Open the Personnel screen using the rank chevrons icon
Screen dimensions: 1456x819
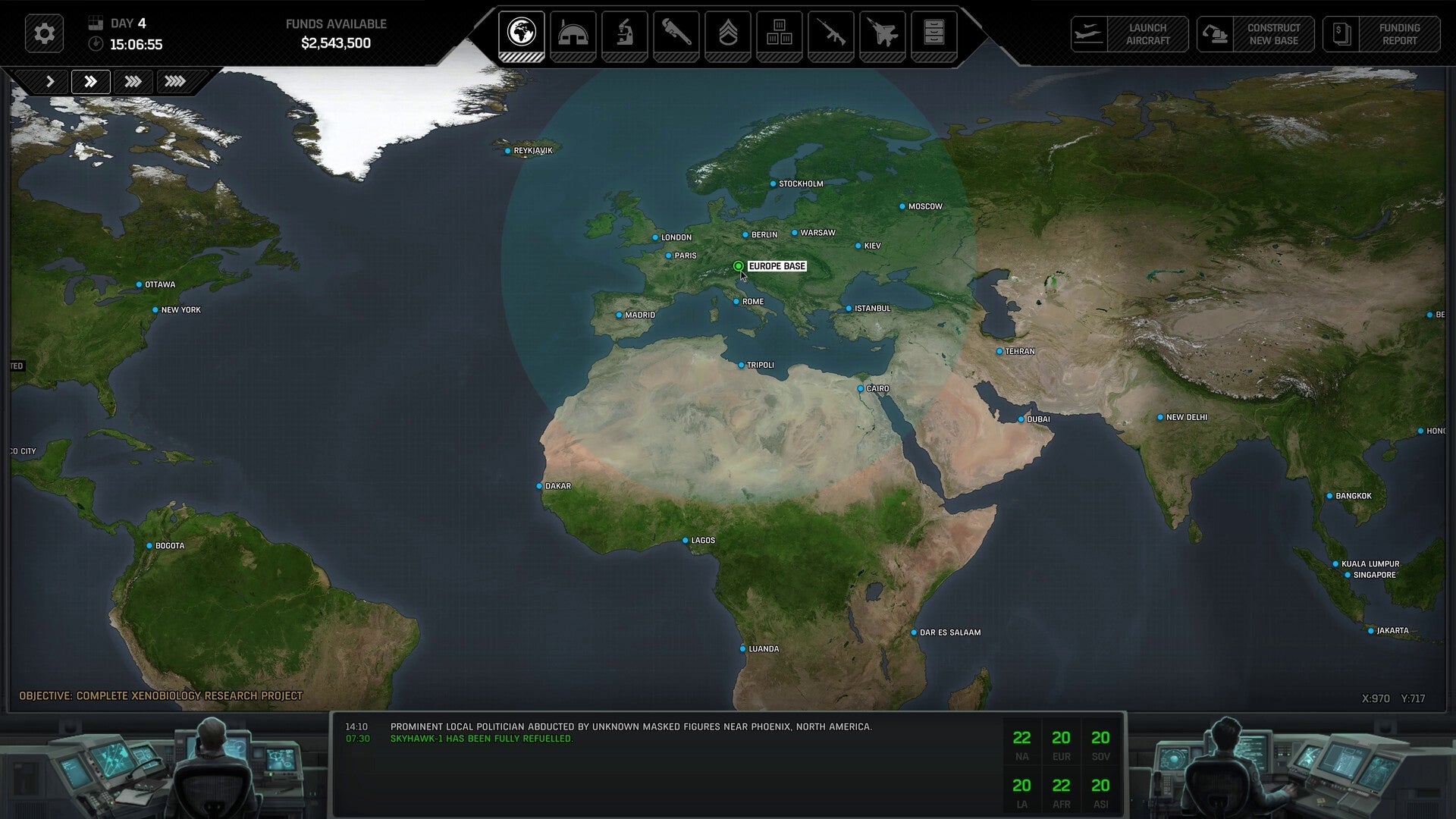pyautogui.click(x=726, y=33)
